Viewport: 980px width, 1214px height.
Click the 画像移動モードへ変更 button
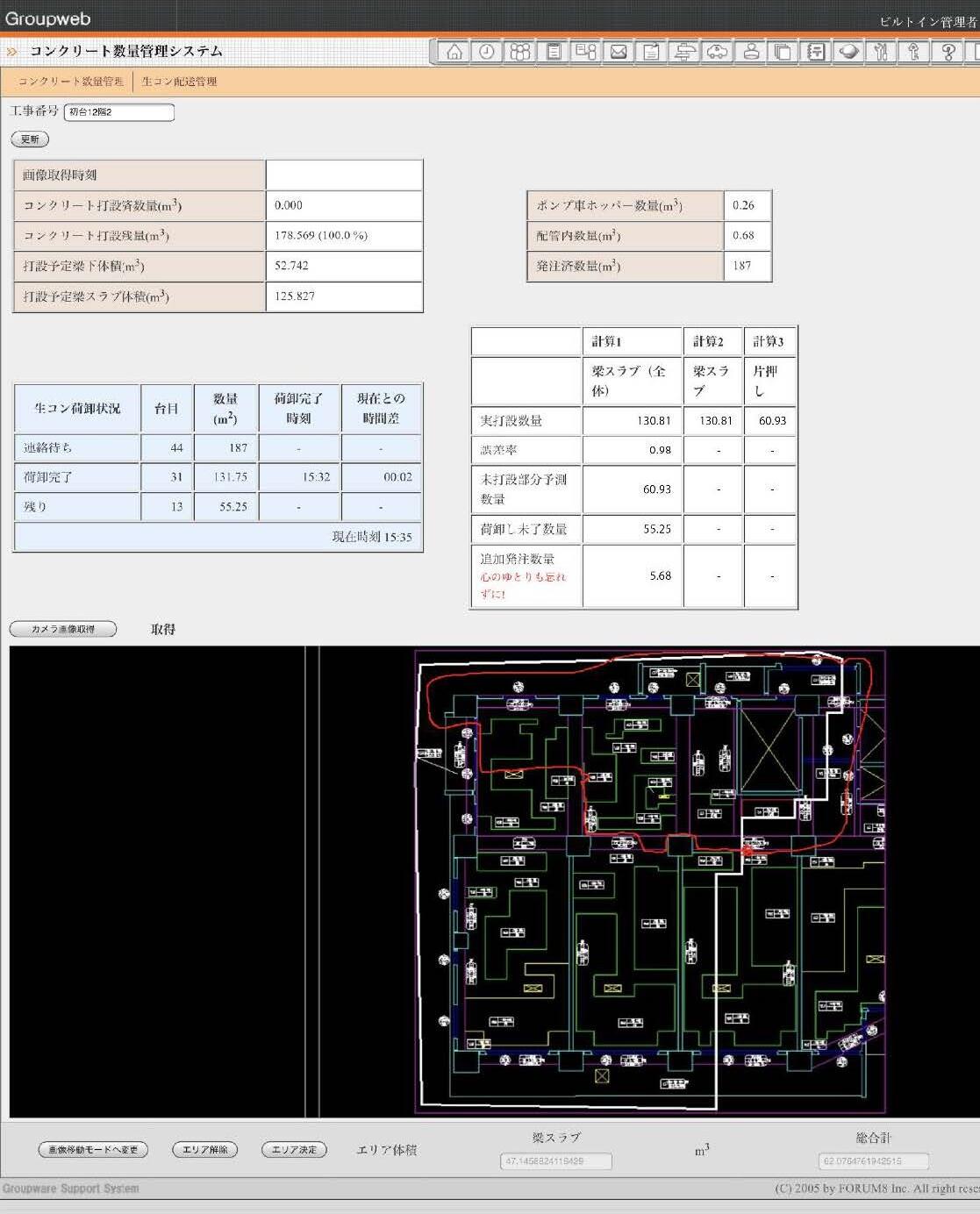click(x=93, y=1149)
